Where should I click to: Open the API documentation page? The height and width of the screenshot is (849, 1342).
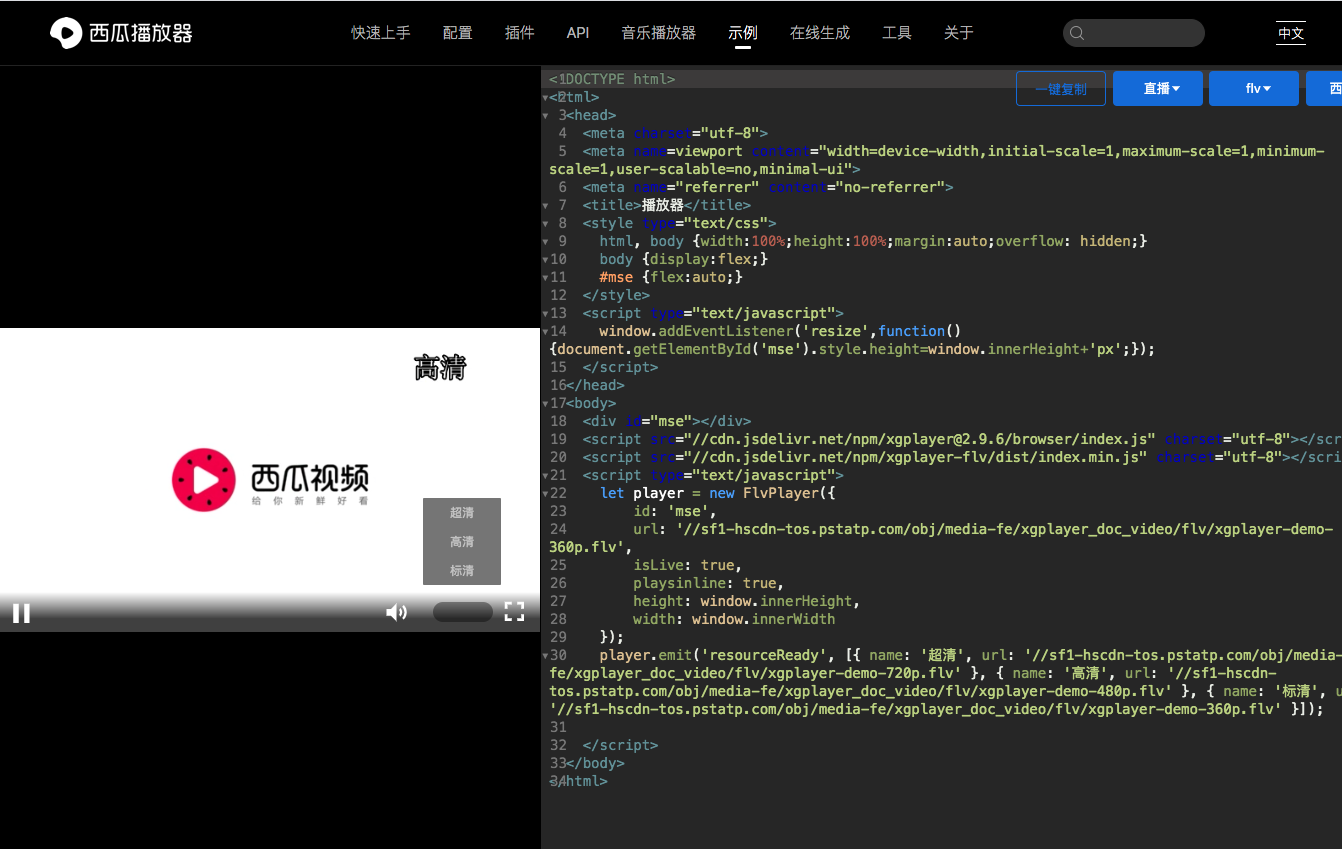(x=578, y=32)
